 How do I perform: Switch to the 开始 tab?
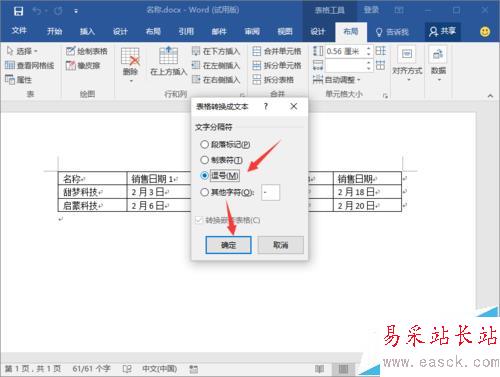(x=54, y=31)
